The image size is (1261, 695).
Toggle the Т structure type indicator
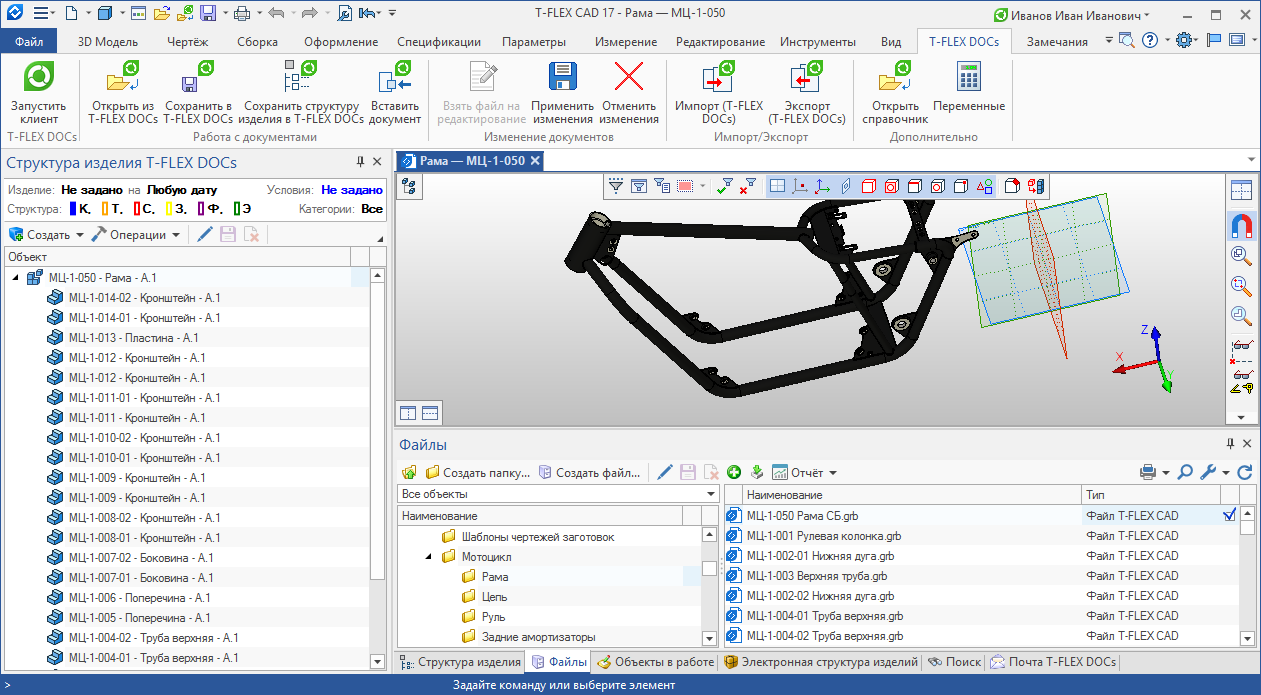tap(112, 209)
